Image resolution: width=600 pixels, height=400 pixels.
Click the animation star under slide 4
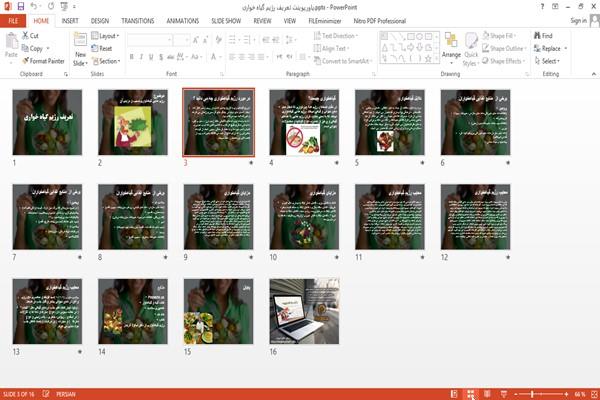(336, 163)
